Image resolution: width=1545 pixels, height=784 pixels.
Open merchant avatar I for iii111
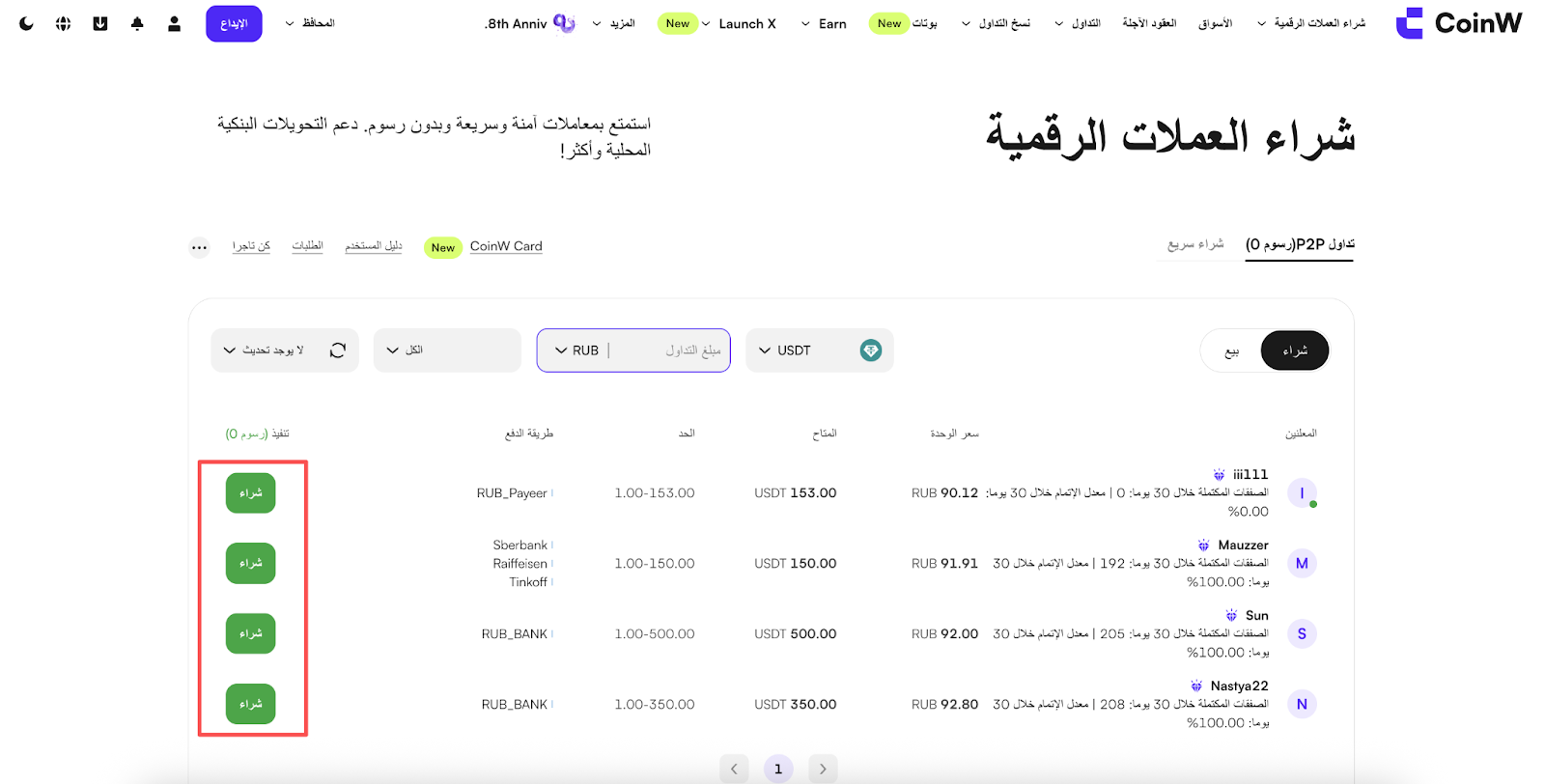tap(1302, 493)
